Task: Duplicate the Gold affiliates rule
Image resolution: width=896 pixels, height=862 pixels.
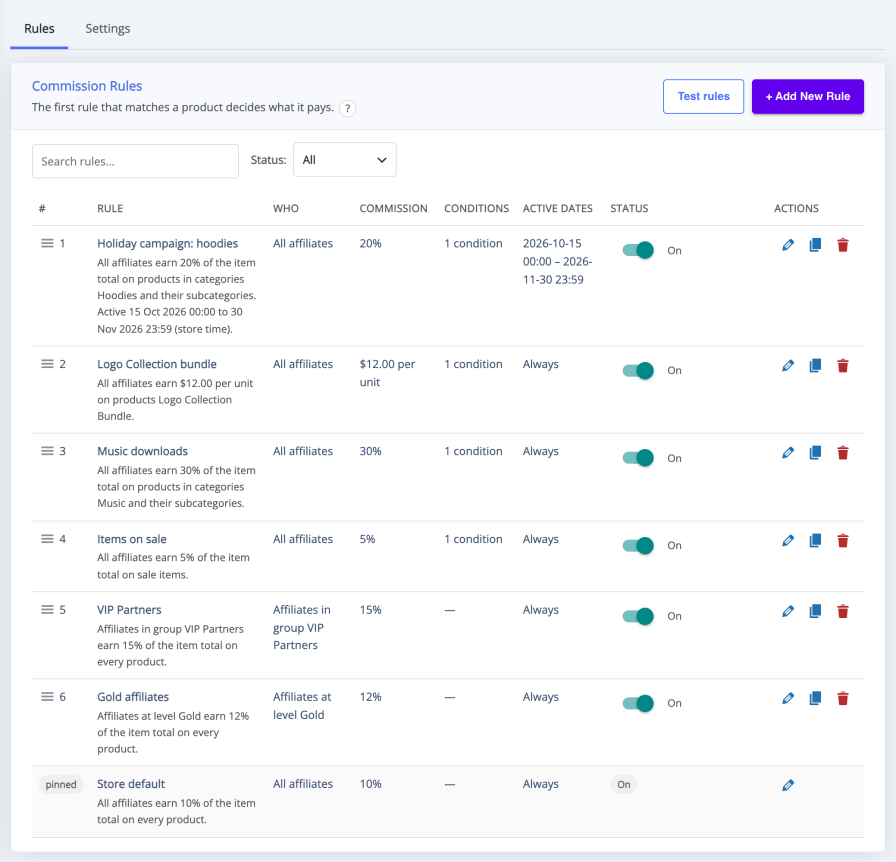Action: pyautogui.click(x=815, y=698)
